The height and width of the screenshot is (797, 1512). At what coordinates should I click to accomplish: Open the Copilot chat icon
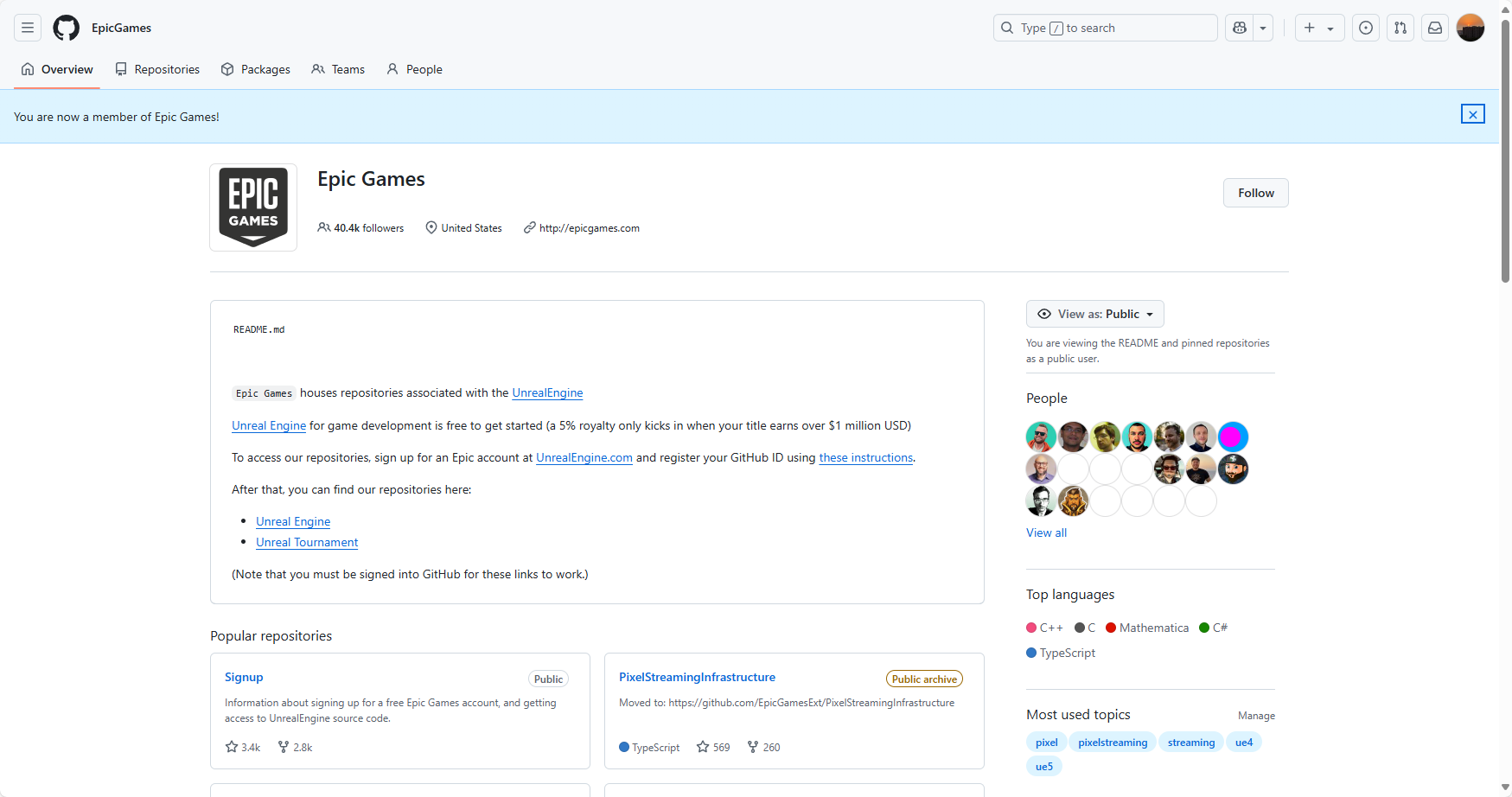coord(1240,28)
